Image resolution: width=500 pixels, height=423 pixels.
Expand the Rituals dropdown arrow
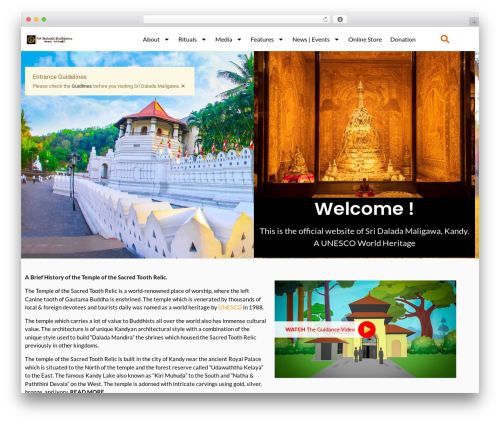[204, 40]
